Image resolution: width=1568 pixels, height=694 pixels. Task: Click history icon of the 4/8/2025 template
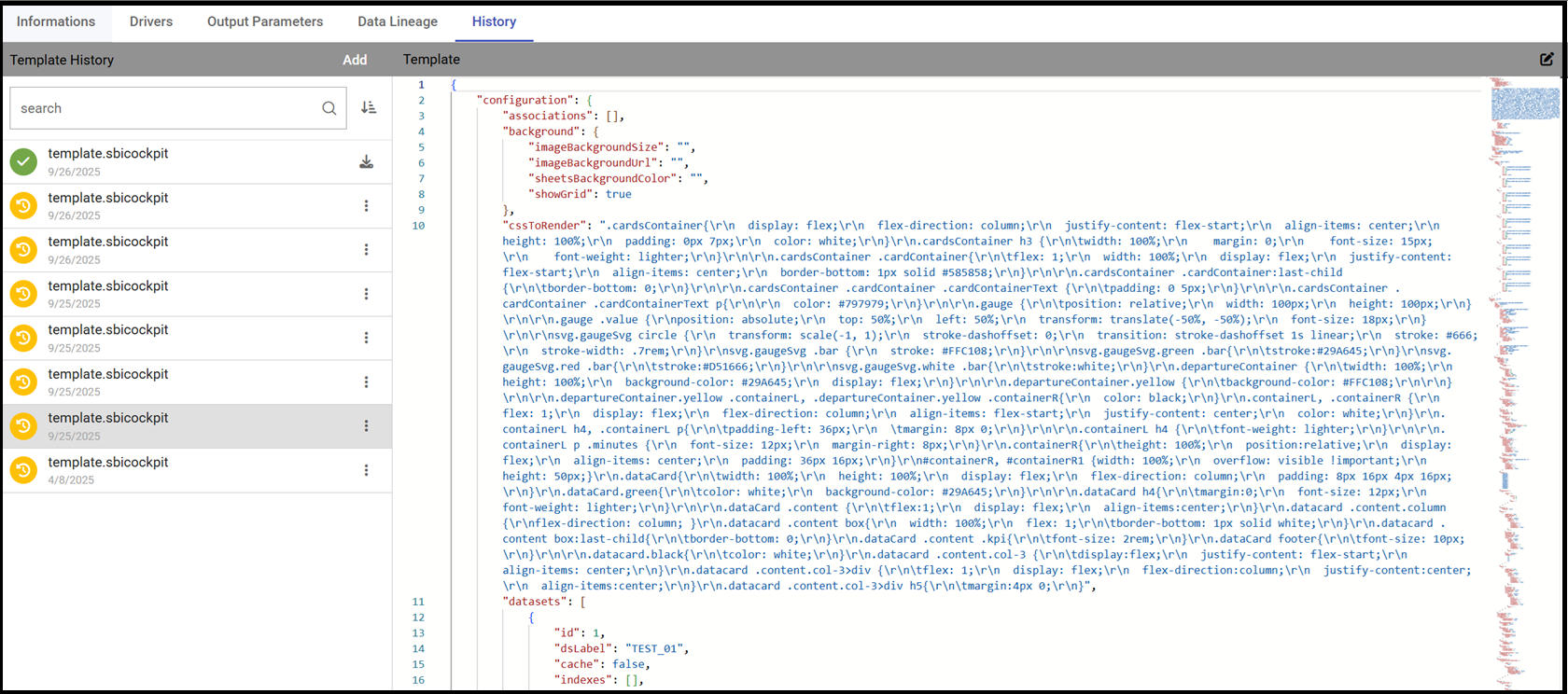pyautogui.click(x=23, y=470)
